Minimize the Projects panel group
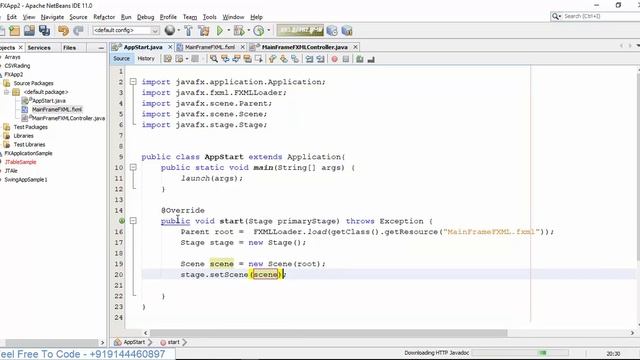 click(101, 48)
